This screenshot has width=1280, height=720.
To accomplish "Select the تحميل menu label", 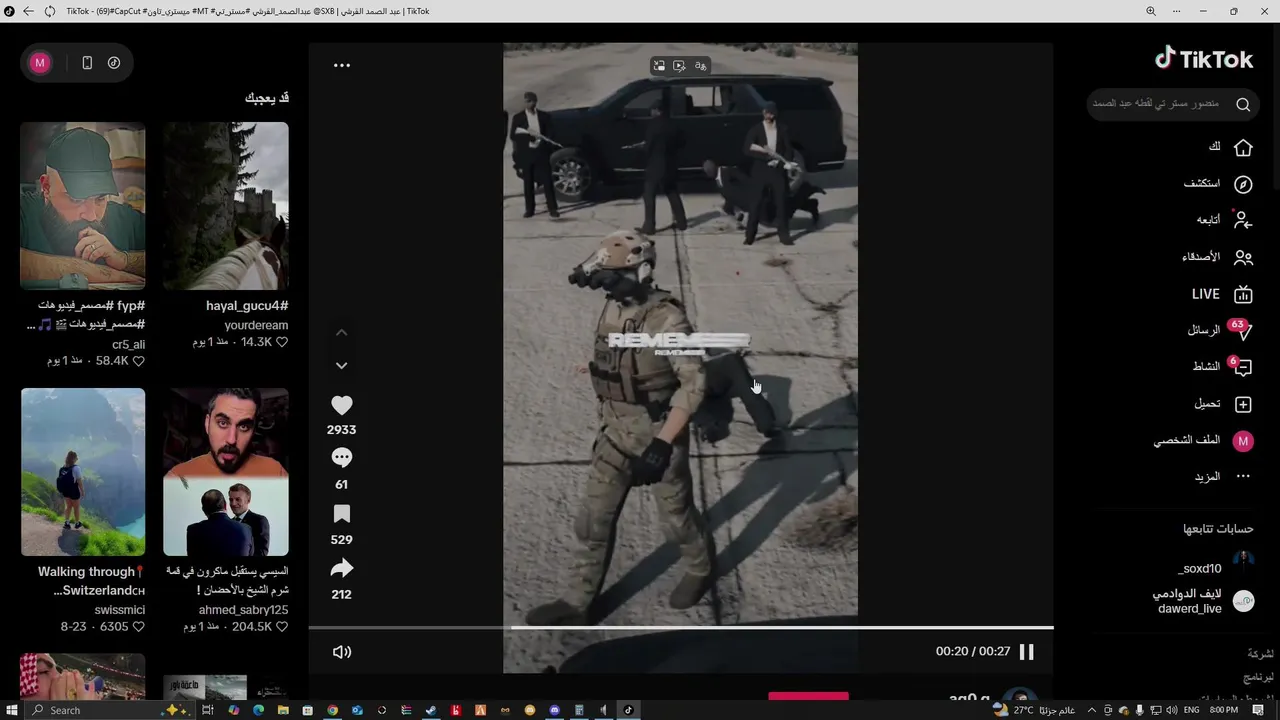I will 1207,404.
